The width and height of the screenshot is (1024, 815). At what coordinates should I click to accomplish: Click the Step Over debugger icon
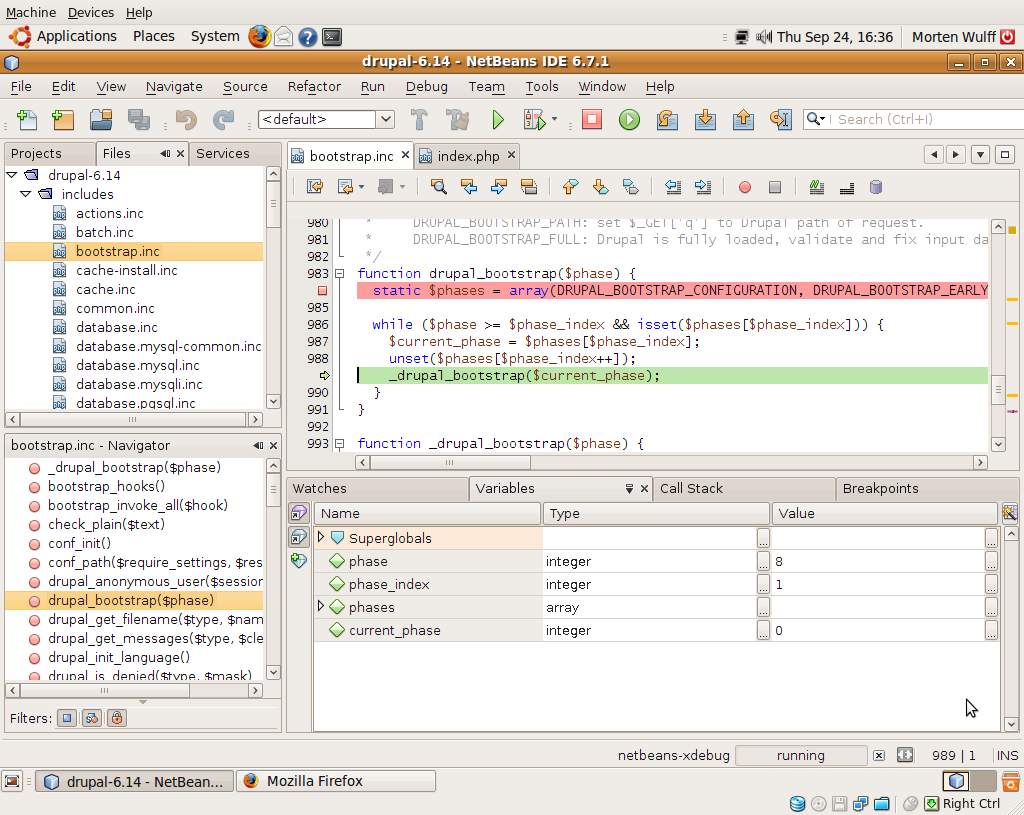click(667, 120)
